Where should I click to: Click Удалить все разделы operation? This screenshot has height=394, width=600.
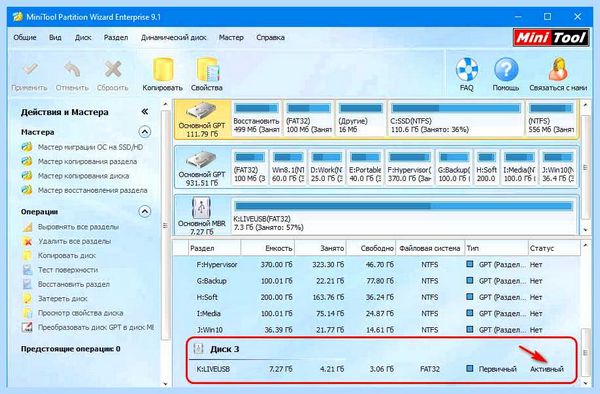(75, 241)
